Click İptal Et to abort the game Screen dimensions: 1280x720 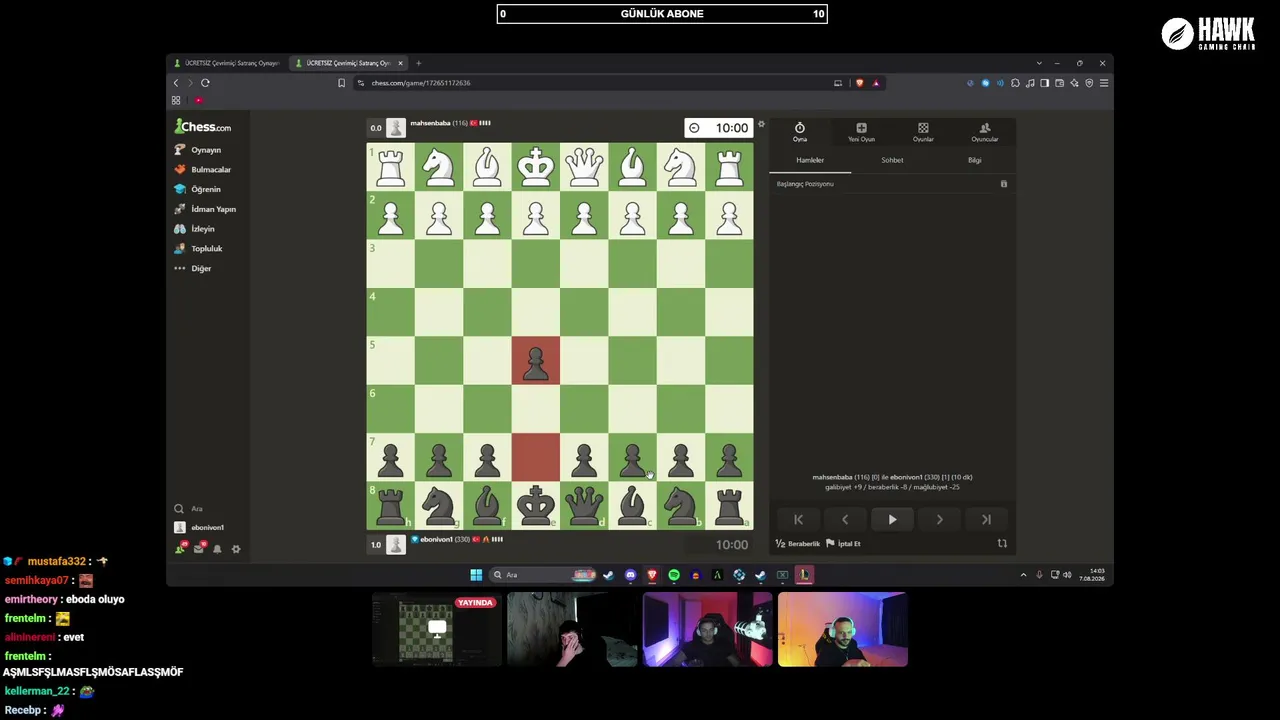click(x=843, y=544)
